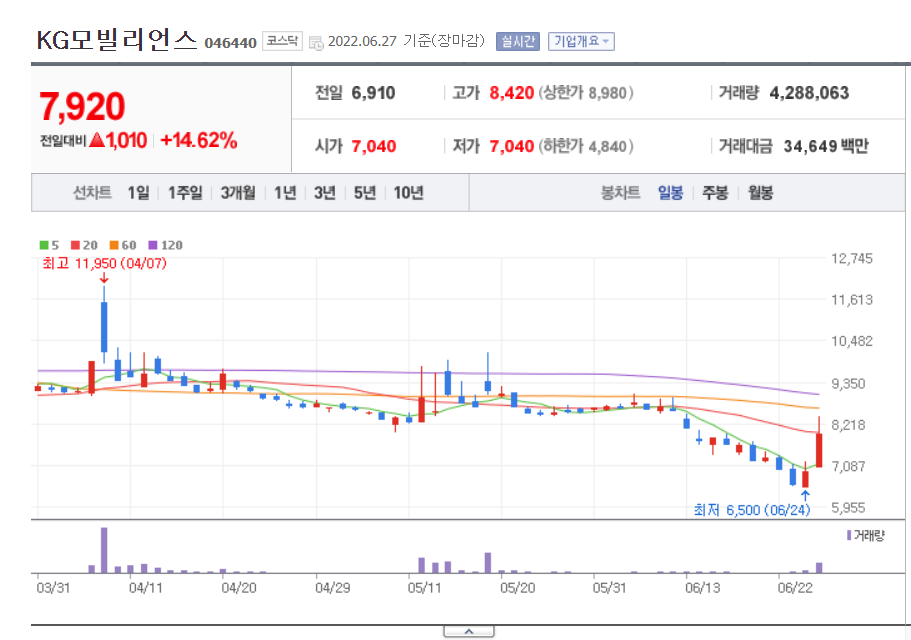This screenshot has width=911, height=640.
Task: Open the 기업개요 dropdown
Action: point(581,41)
